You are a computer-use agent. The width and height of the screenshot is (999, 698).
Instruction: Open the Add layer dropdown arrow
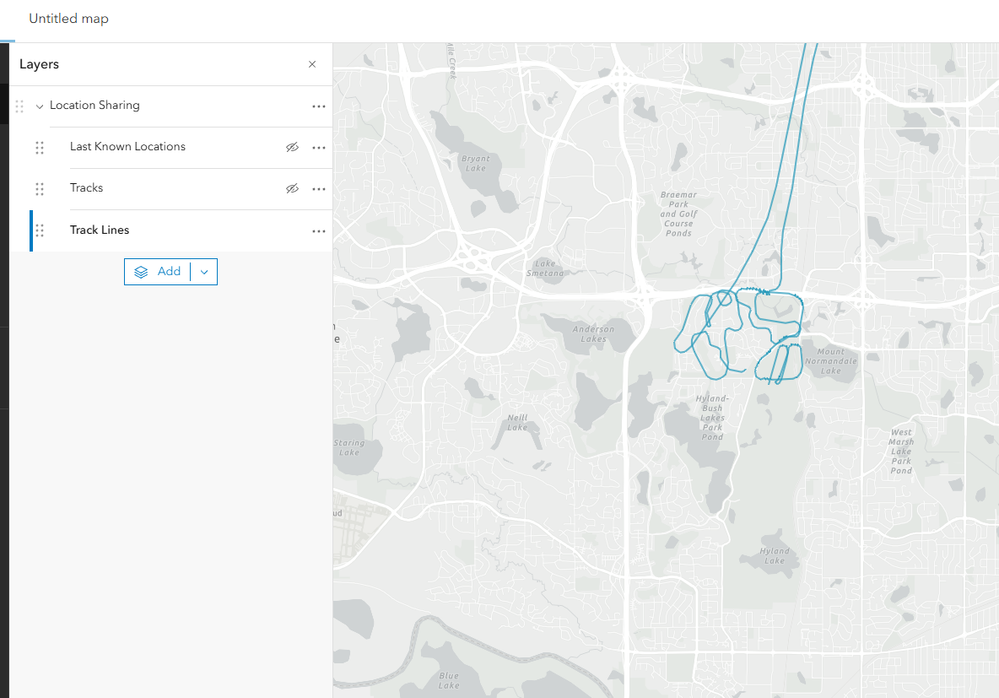[x=204, y=272]
